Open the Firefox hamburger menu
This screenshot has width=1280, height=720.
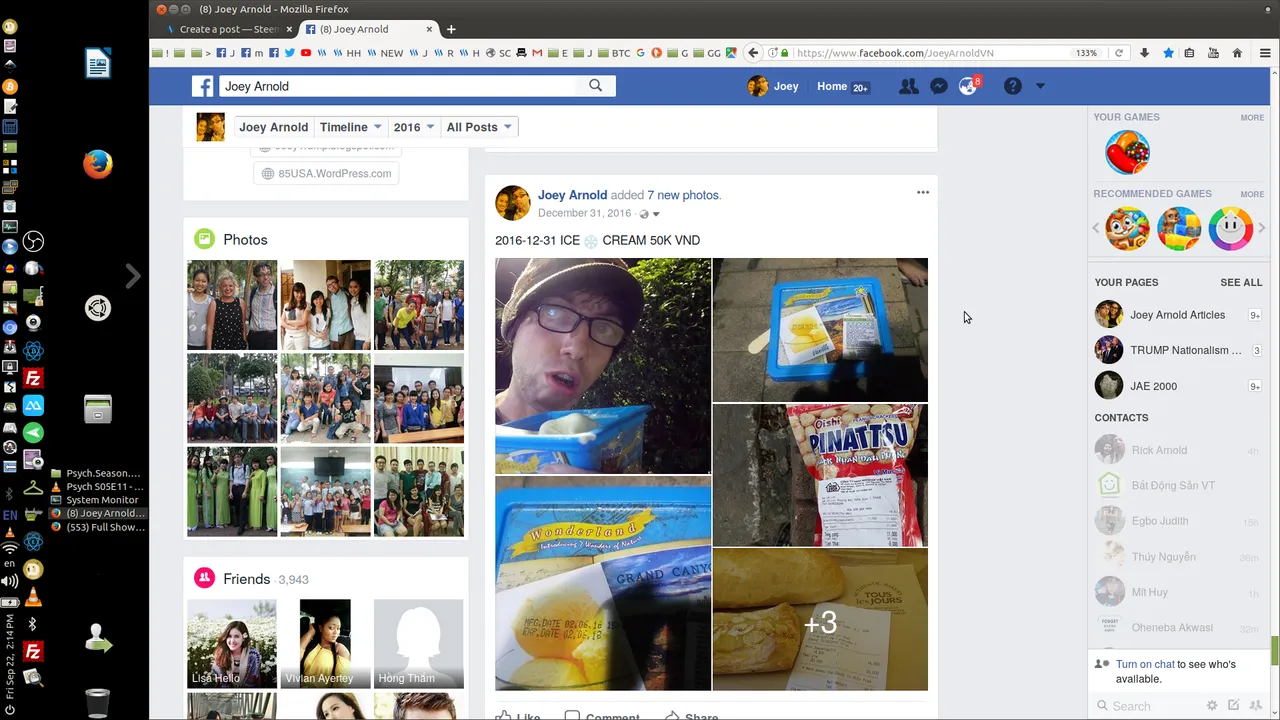1265,53
